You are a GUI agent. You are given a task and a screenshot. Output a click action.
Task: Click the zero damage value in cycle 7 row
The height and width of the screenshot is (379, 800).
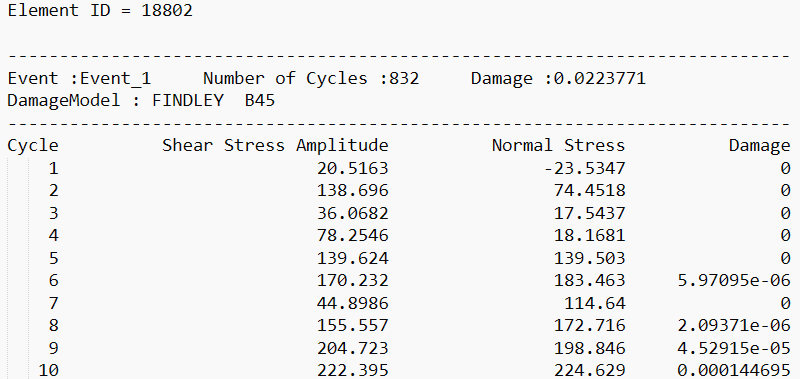[785, 303]
